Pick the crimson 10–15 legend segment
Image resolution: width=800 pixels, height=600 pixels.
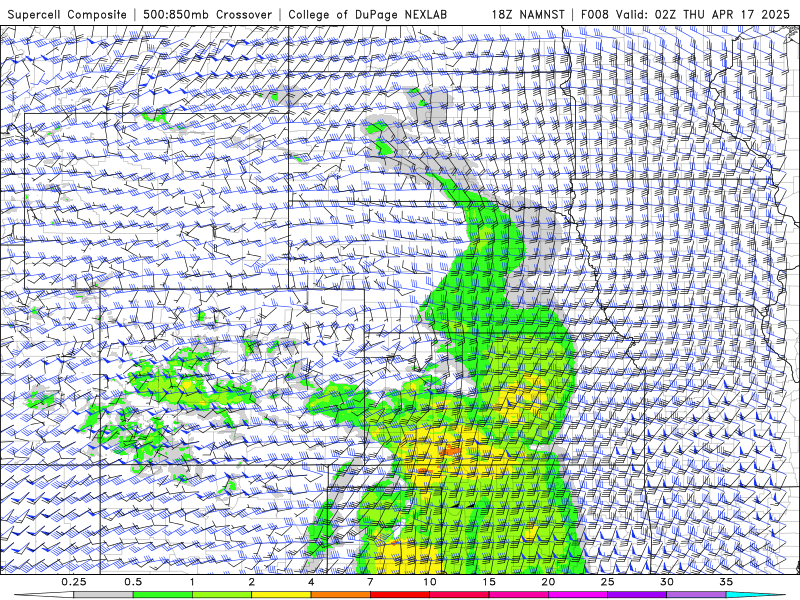[459, 595]
